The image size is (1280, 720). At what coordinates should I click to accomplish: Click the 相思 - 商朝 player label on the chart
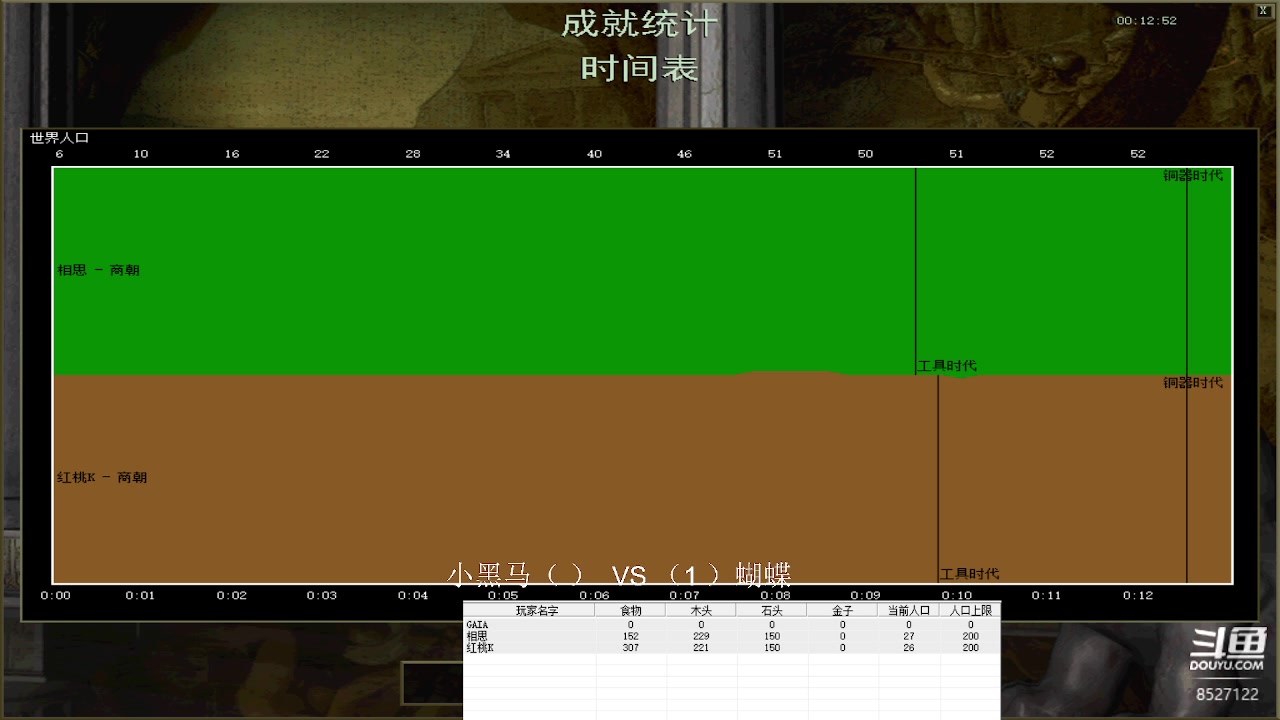click(x=98, y=270)
